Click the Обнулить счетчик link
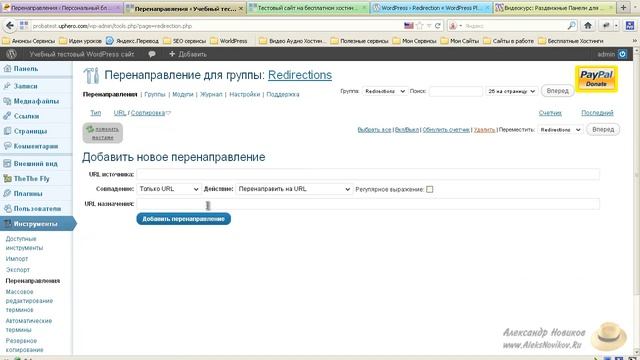 [x=446, y=130]
